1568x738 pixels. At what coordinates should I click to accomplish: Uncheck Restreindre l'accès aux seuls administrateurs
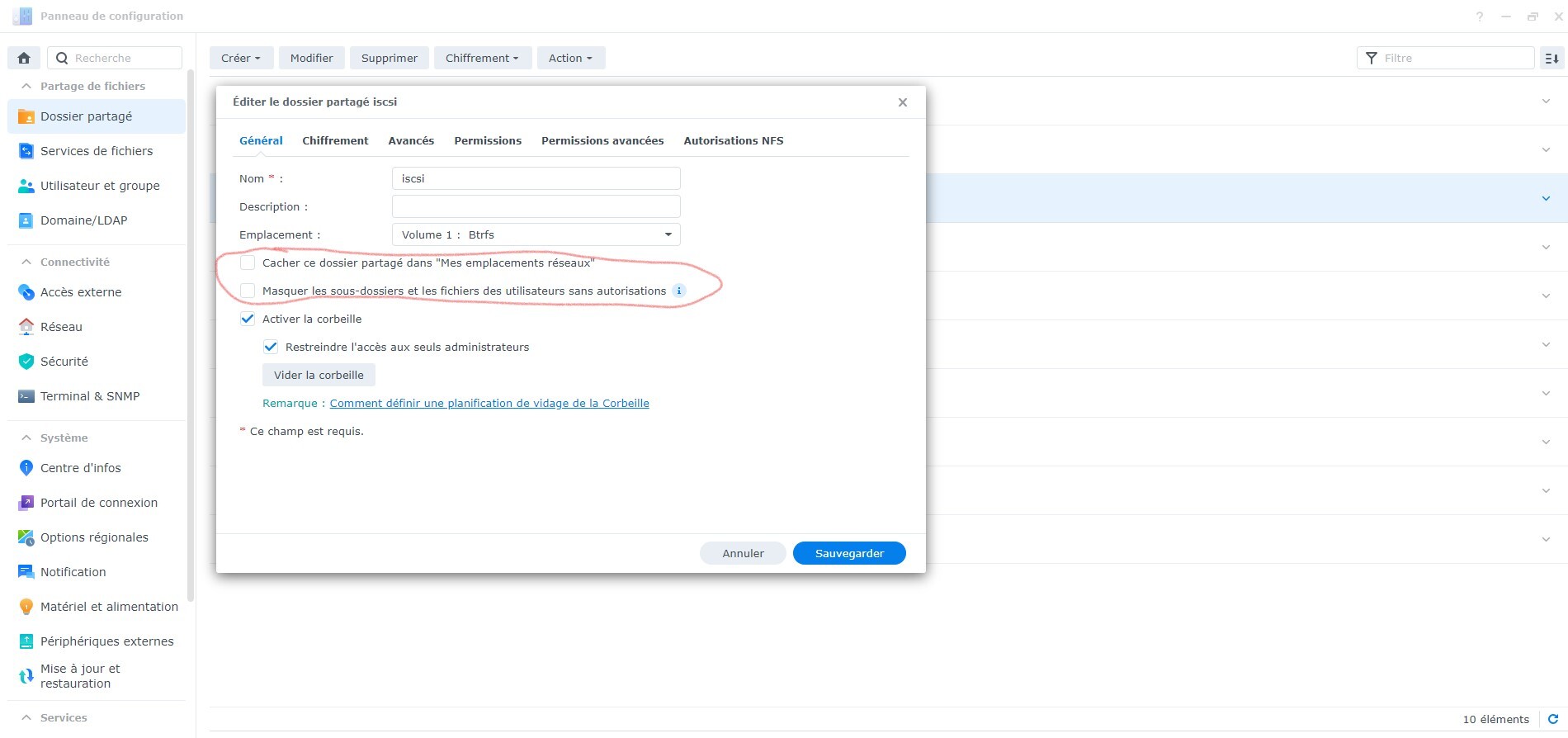tap(271, 347)
